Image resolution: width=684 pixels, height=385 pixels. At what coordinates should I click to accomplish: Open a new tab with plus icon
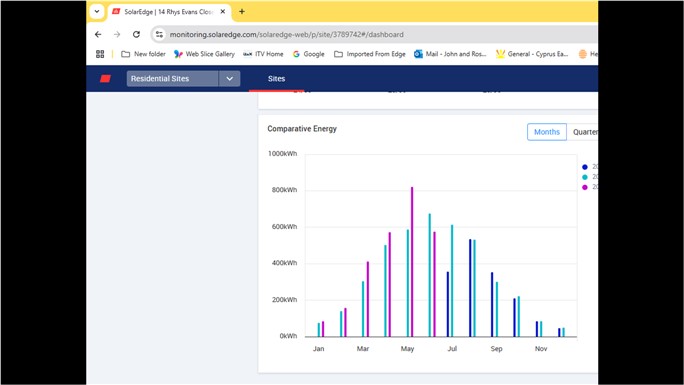click(x=242, y=11)
